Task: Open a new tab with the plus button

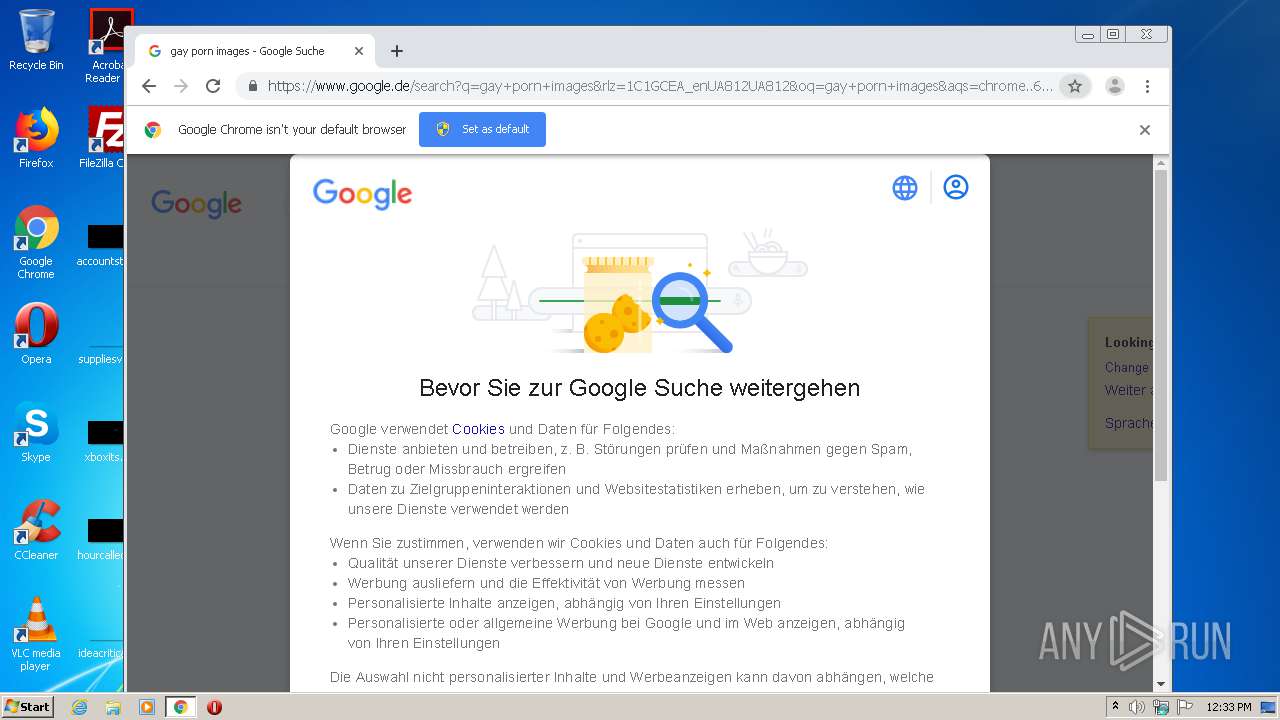Action: 397,51
